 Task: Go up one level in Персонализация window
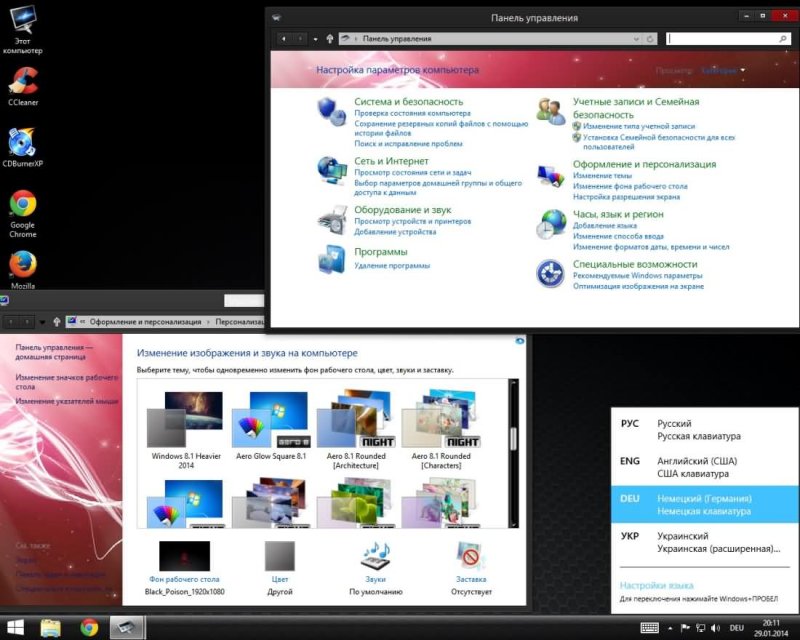click(57, 322)
